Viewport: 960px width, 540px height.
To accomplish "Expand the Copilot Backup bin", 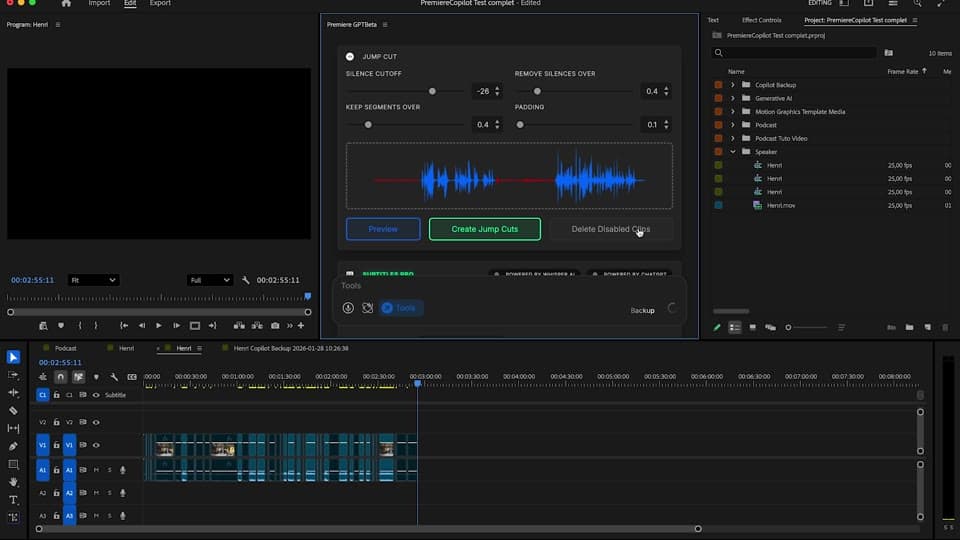I will (732, 85).
